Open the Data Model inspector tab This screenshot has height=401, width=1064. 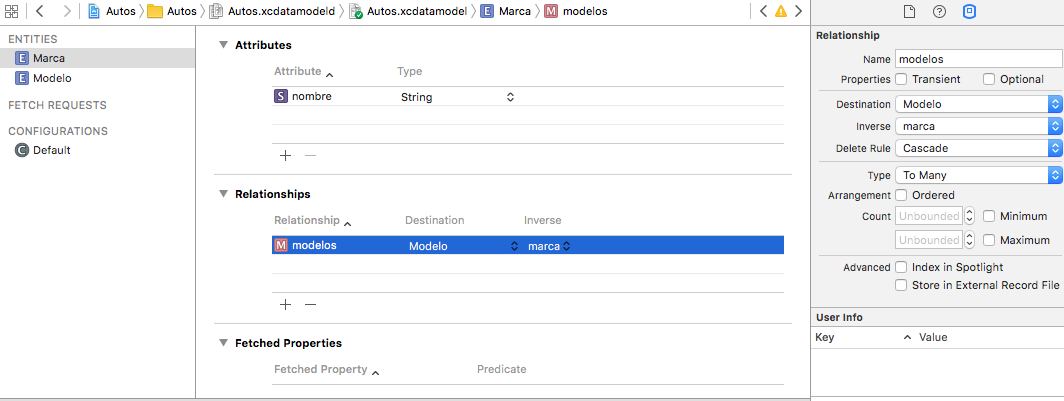pyautogui.click(x=969, y=12)
